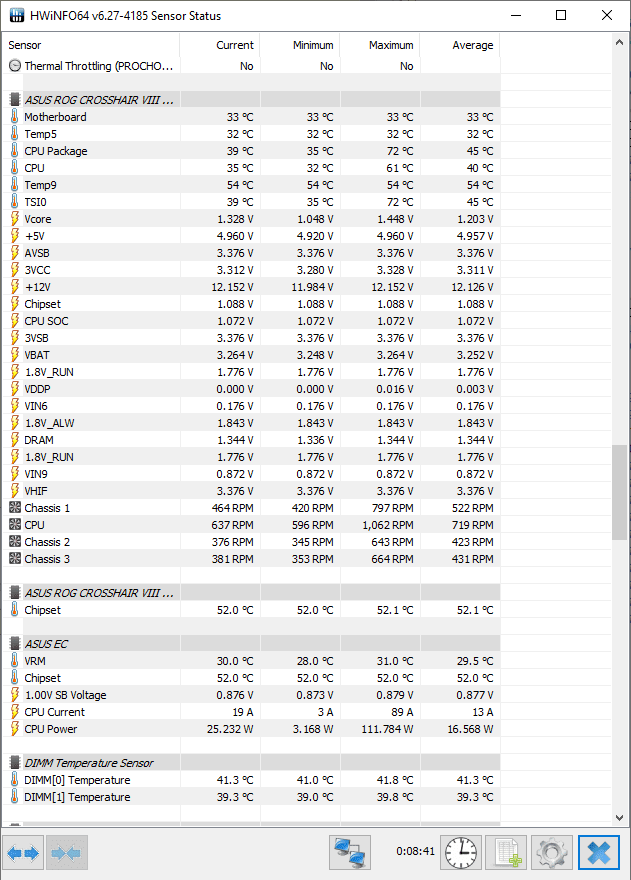Click the Minimum column header
This screenshot has height=880, width=631.
300,45
